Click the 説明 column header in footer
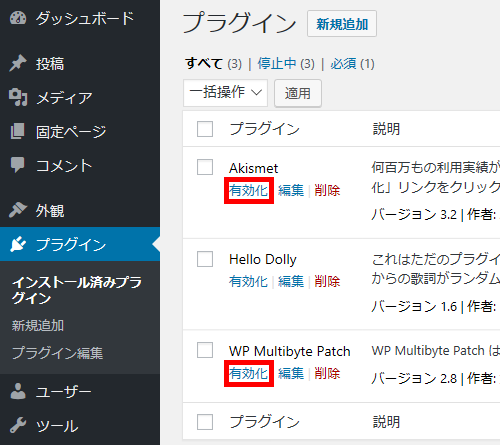This screenshot has height=445, width=500. coord(386,422)
